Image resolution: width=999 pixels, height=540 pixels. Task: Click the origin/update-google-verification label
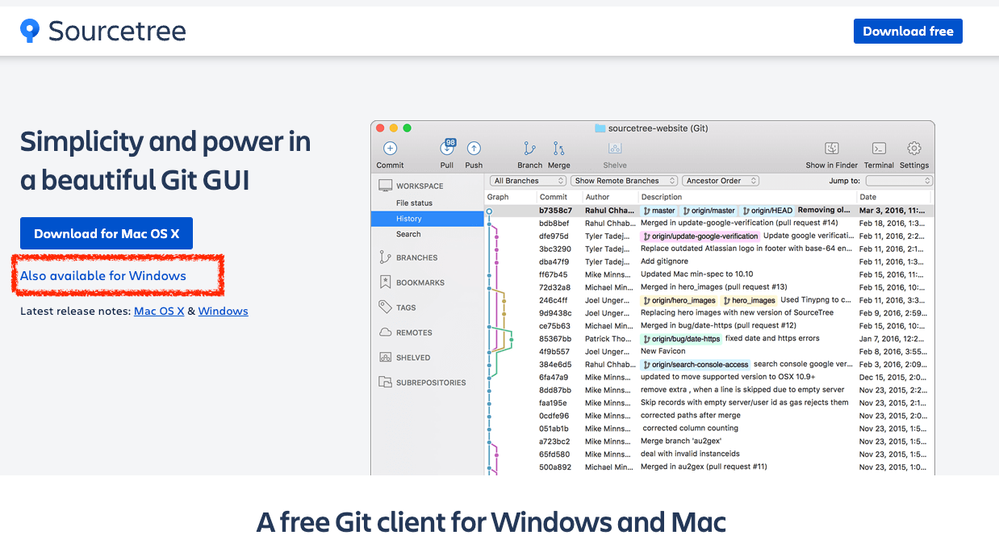pos(700,236)
